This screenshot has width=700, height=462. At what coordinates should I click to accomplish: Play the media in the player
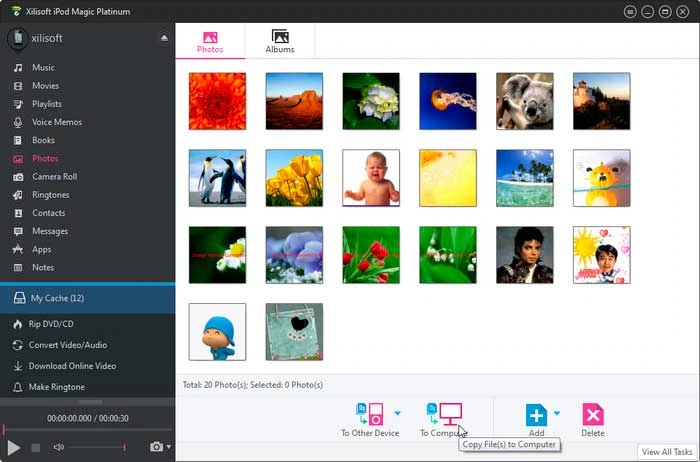[x=14, y=447]
